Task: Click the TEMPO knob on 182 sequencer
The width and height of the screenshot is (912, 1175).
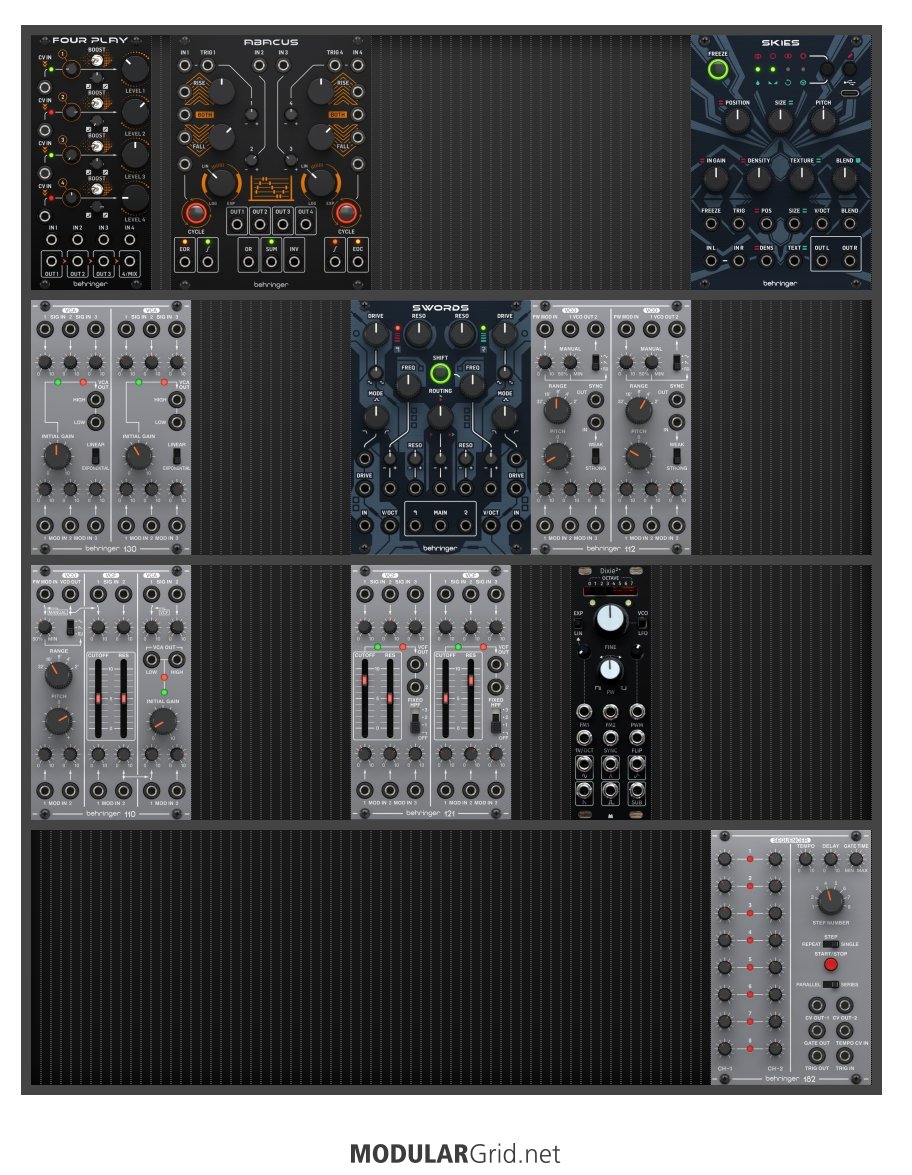Action: click(806, 859)
